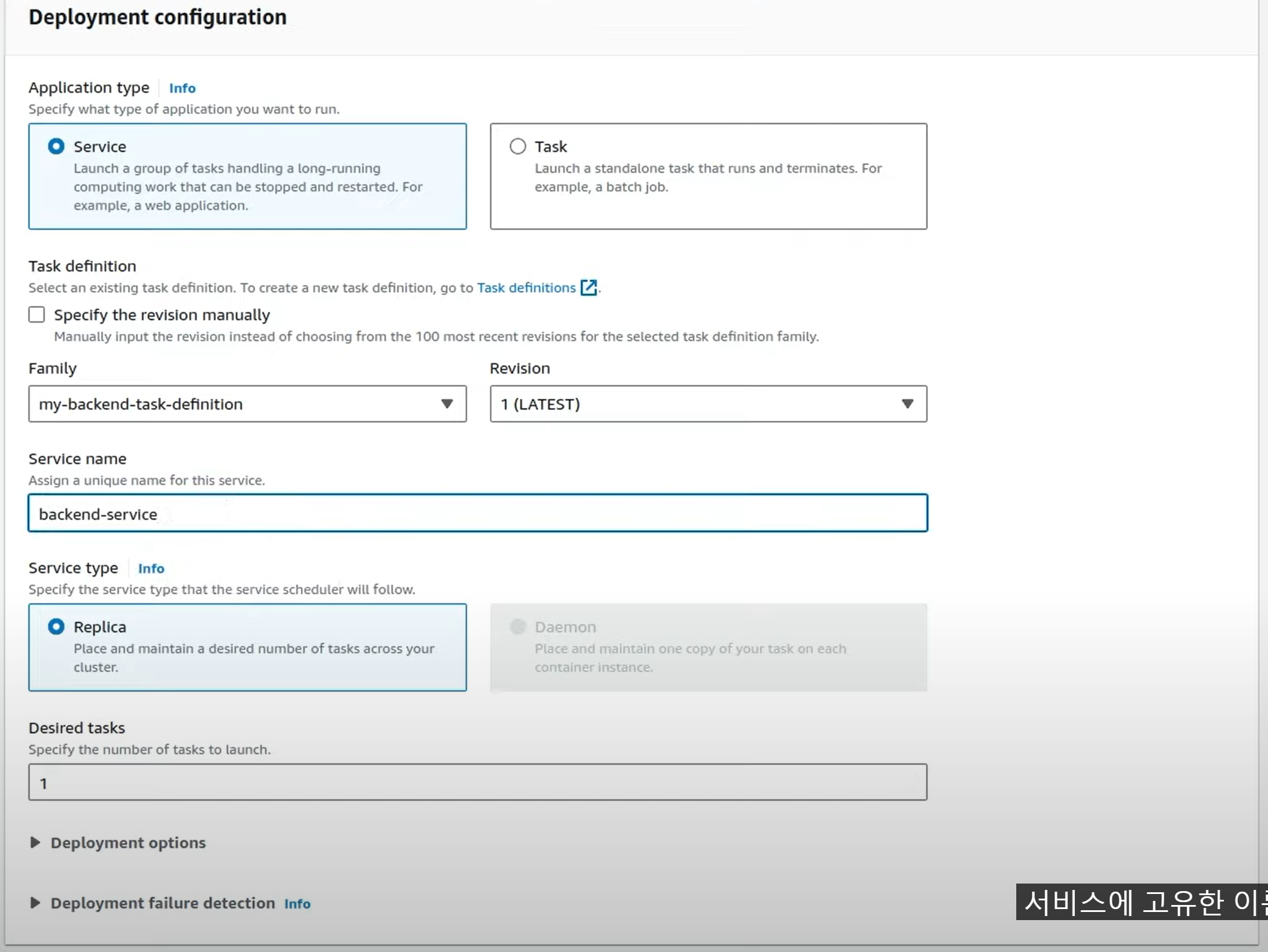The height and width of the screenshot is (952, 1268).
Task: Click into the Service name text field
Action: click(x=477, y=513)
